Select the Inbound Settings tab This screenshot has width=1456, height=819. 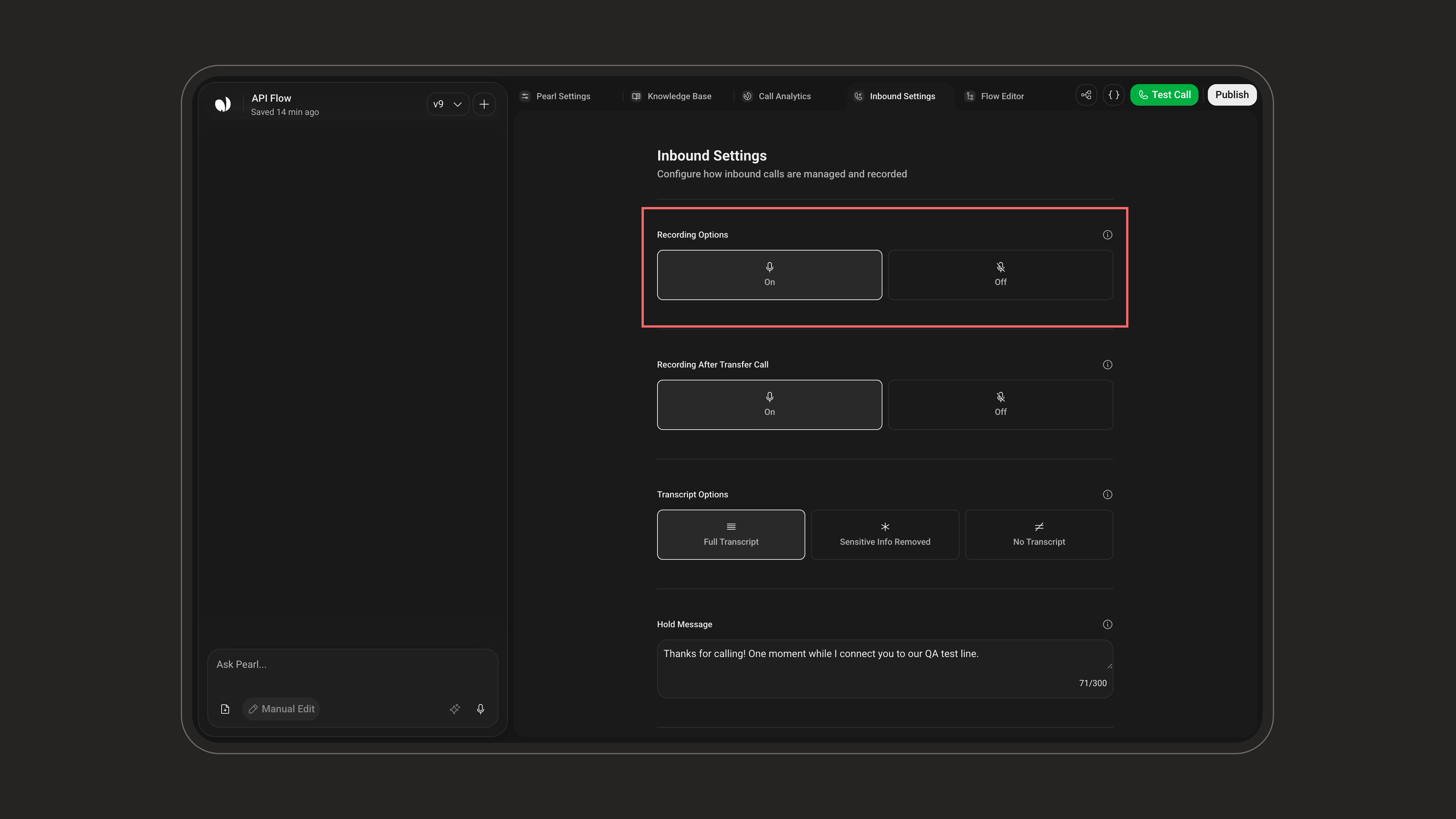(x=894, y=96)
